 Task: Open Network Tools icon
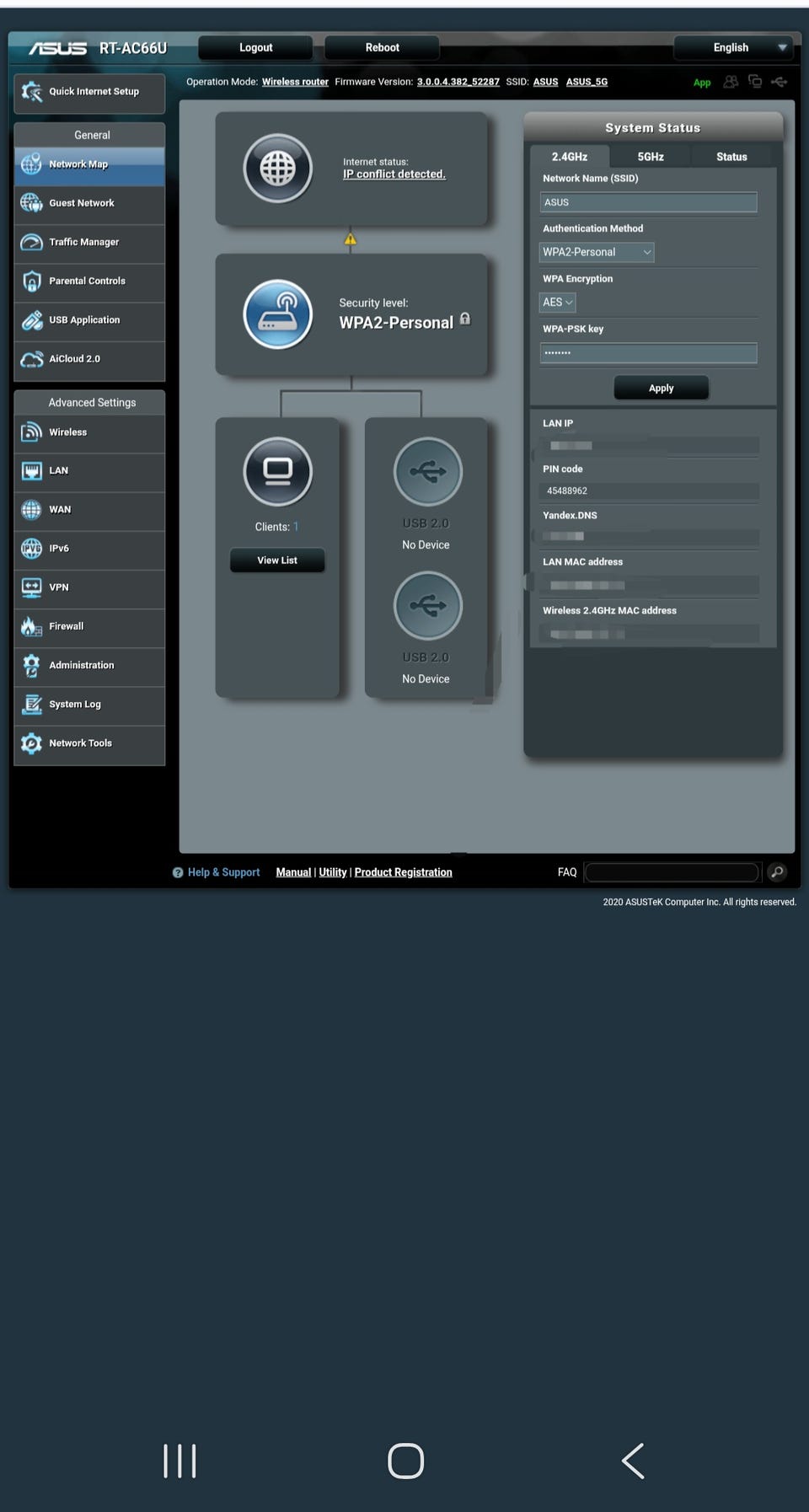pyautogui.click(x=32, y=743)
